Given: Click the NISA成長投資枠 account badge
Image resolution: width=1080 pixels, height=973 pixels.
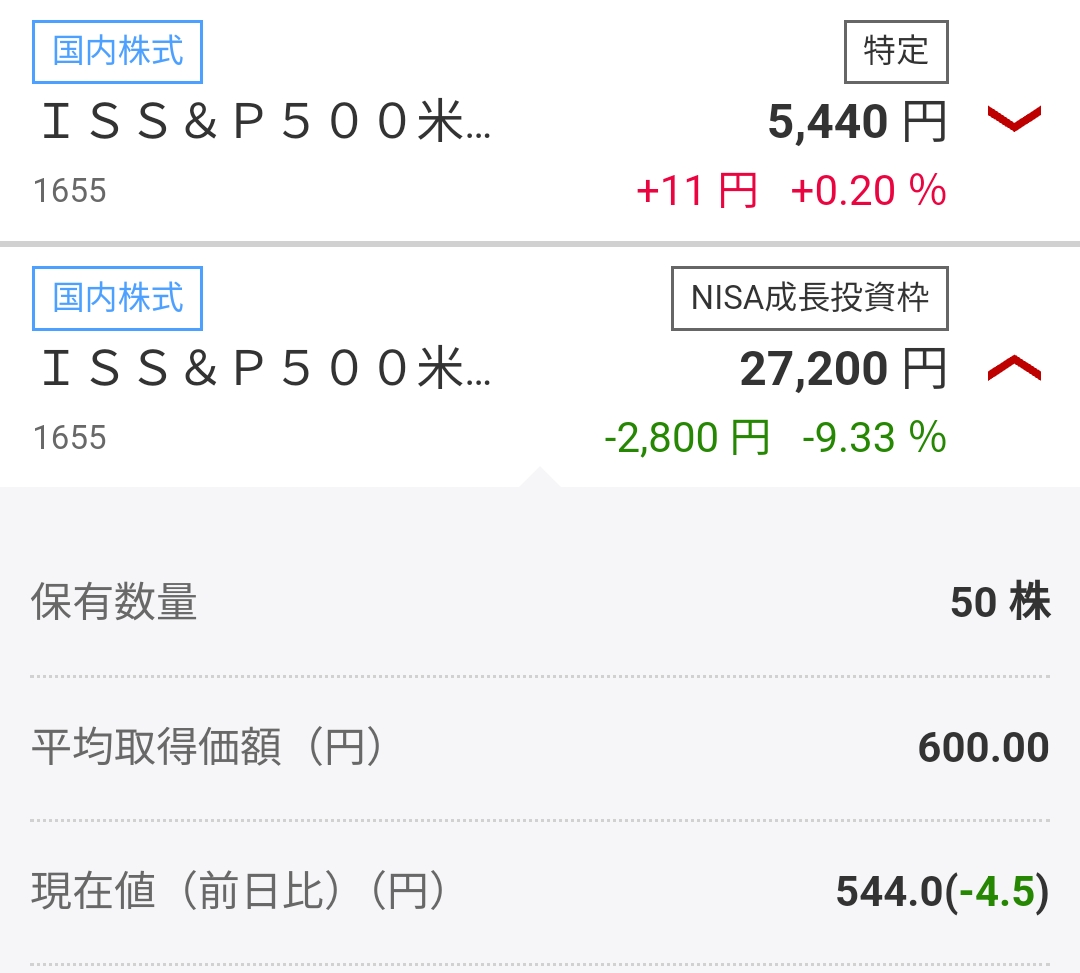Looking at the screenshot, I should tap(810, 298).
